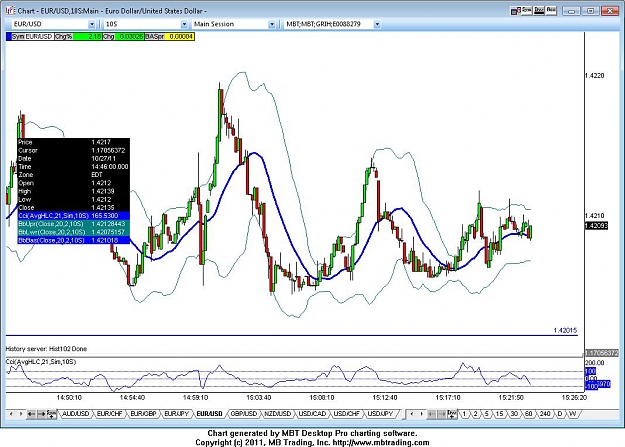This screenshot has height=447, width=625.
Task: Click the window layout icon beside Sym button
Action: coord(515,11)
